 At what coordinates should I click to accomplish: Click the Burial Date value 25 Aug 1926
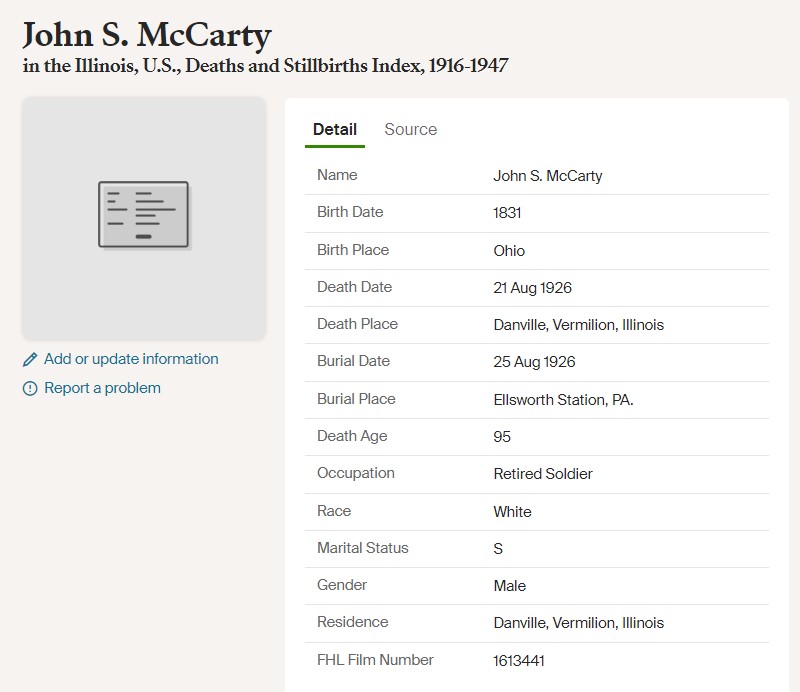click(534, 362)
